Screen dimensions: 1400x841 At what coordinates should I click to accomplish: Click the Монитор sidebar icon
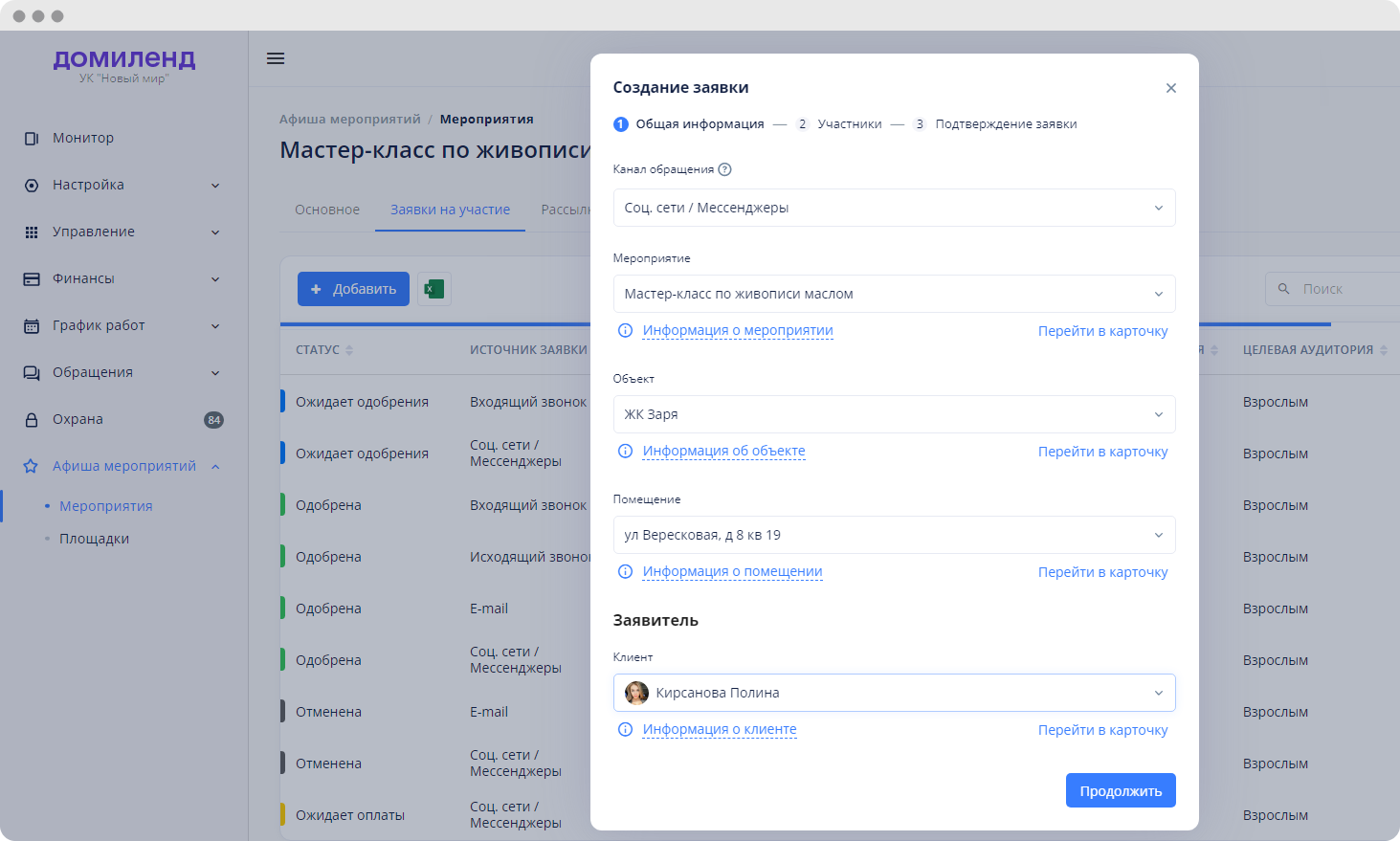[x=32, y=139]
